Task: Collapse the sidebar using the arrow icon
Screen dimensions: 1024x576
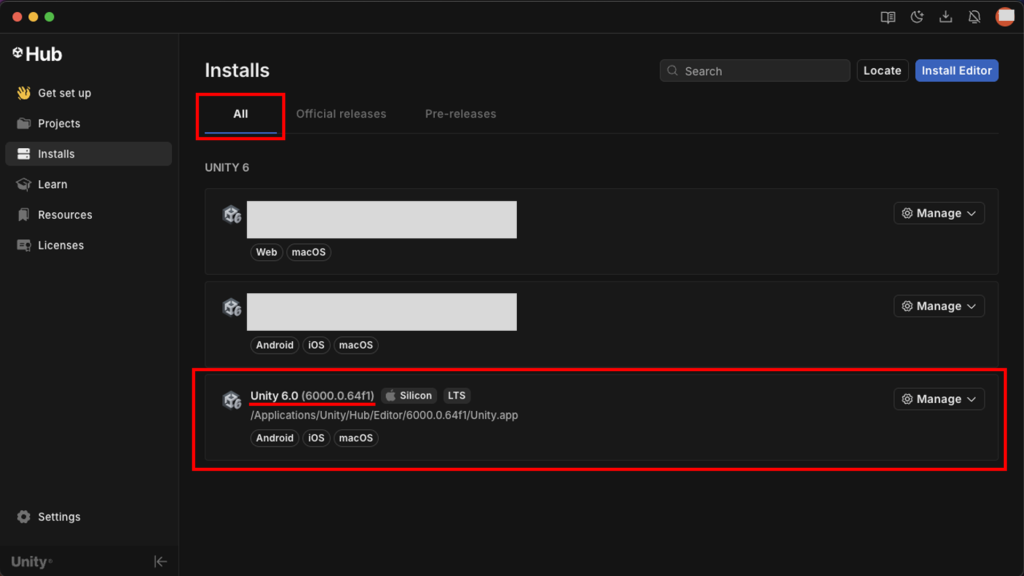Action: 160,561
